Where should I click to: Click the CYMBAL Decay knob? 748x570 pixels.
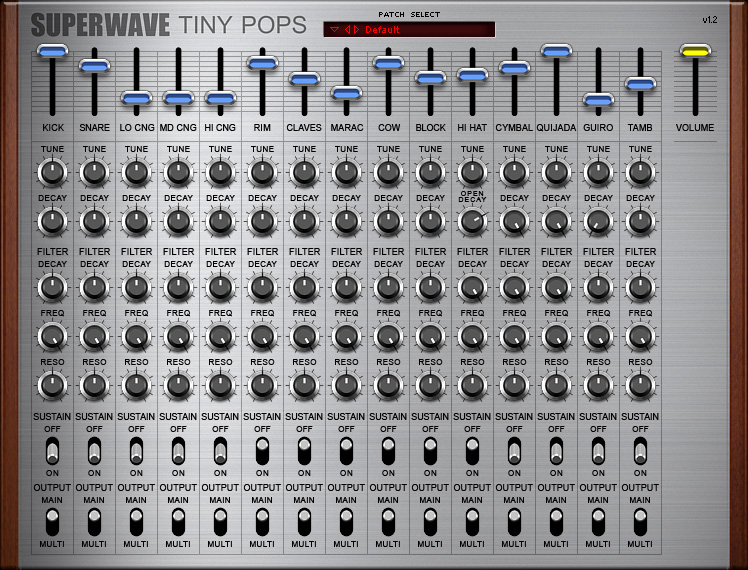pyautogui.click(x=514, y=221)
